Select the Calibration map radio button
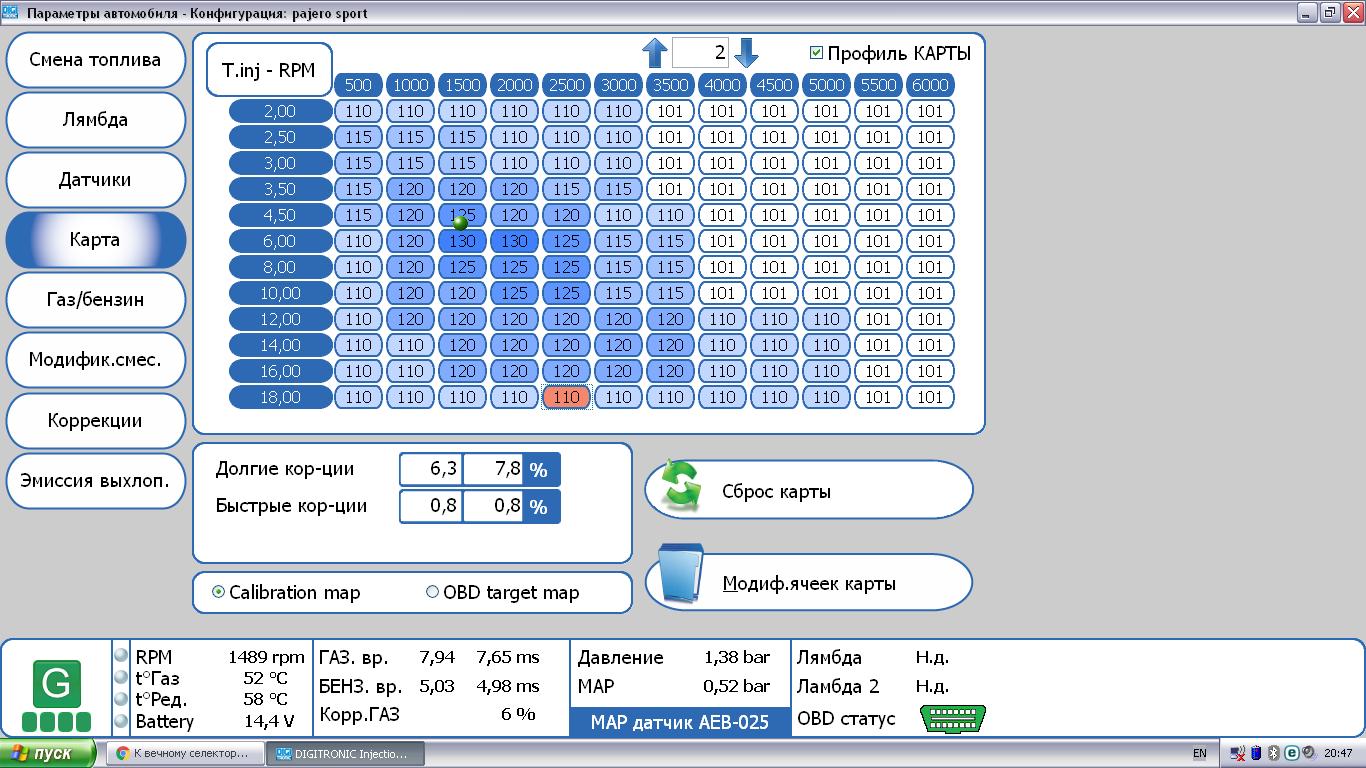The height and width of the screenshot is (768, 1366). coord(219,592)
